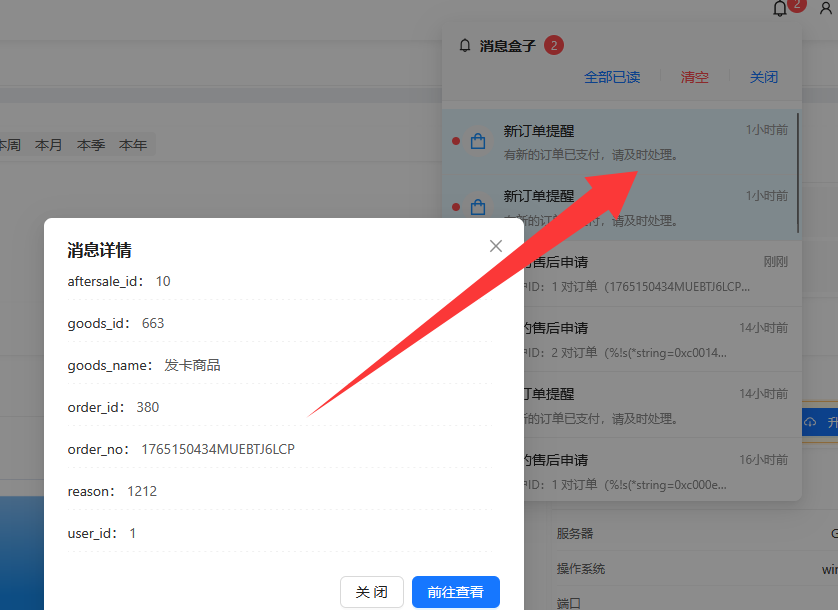838x610 pixels.
Task: Open the first 新订单提醒 notification
Action: click(620, 142)
